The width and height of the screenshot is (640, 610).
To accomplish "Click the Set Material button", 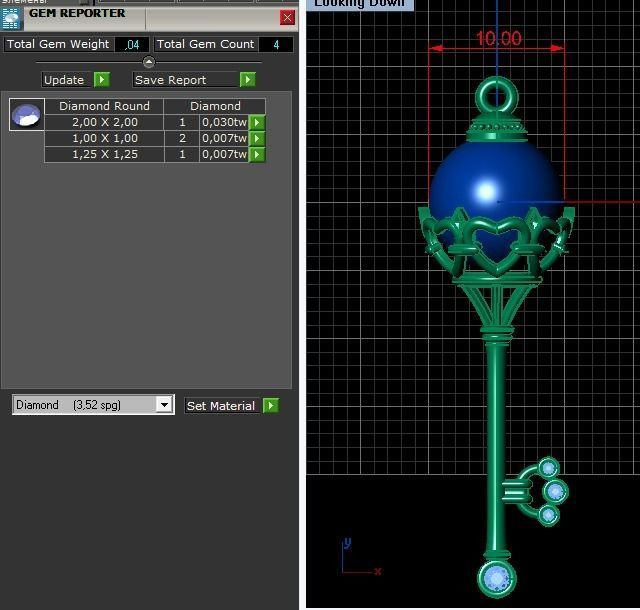I will point(221,406).
